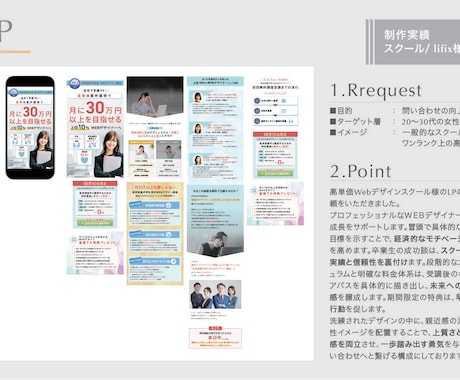460x380 pixels.
Task: Click the red-bordered deadline notice box at bottom
Action: pos(215,338)
